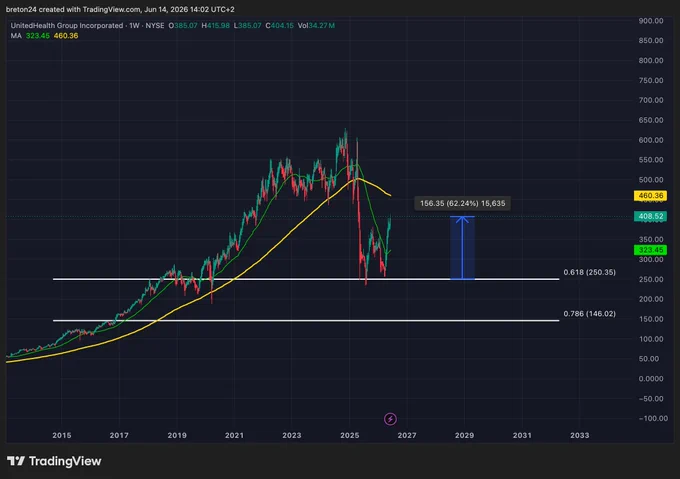This screenshot has height=479, width=680.
Task: Select the yellow 460.36 price label
Action: coord(650,196)
